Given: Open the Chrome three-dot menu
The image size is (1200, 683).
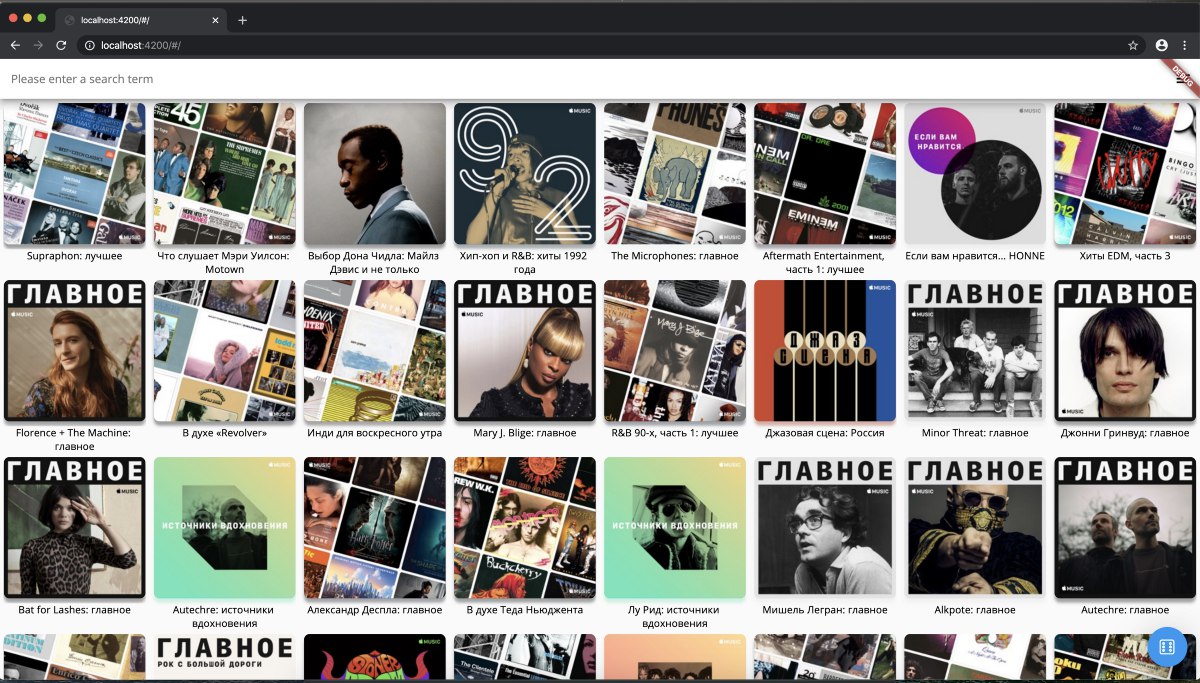Looking at the screenshot, I should point(1184,45).
